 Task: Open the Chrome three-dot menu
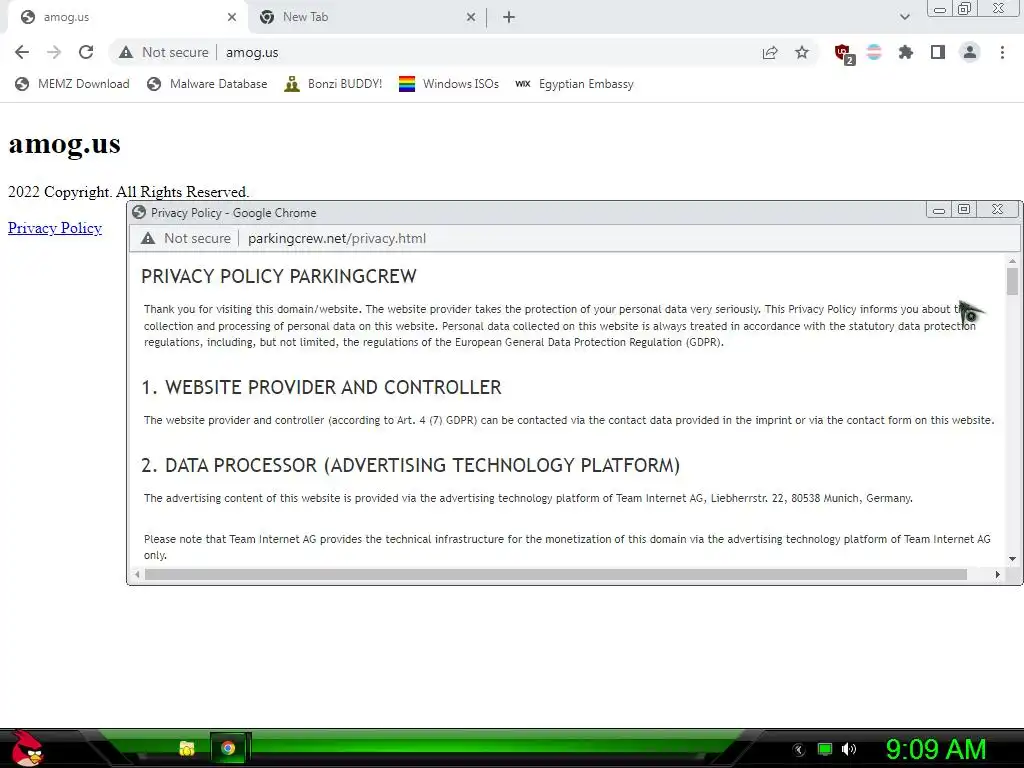tap(1002, 52)
